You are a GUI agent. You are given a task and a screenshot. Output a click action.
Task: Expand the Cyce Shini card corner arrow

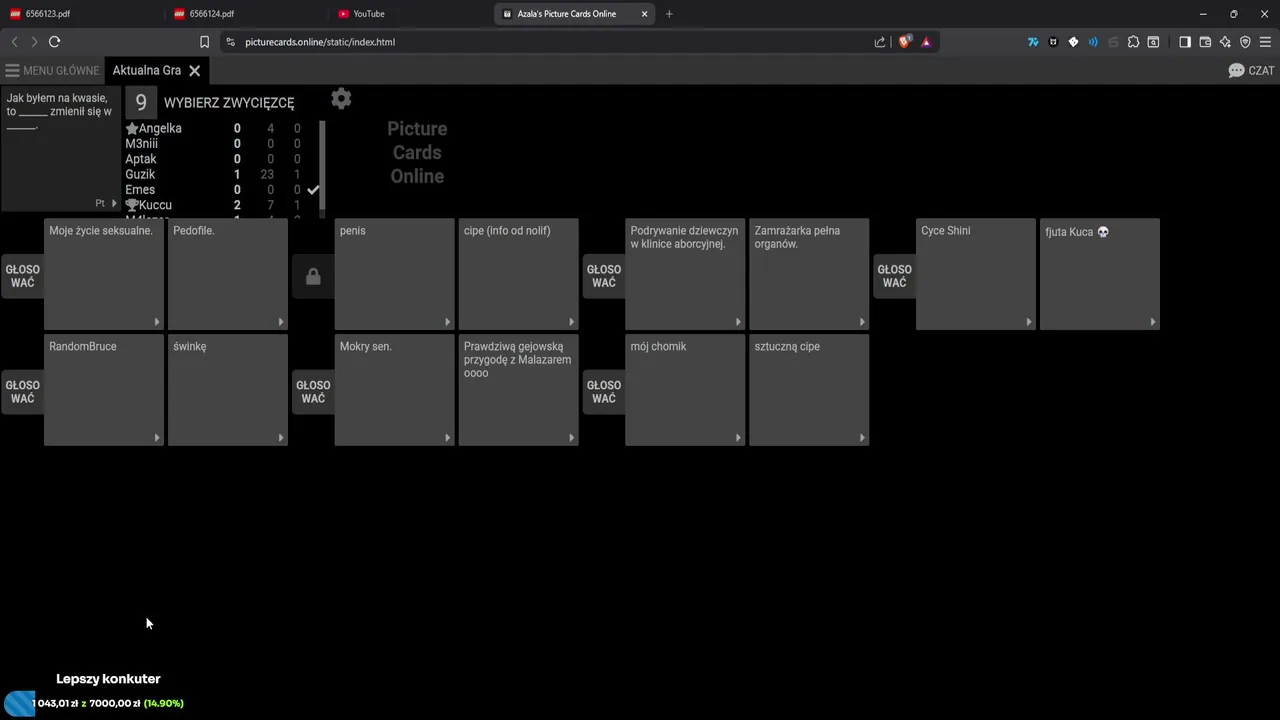(1029, 322)
